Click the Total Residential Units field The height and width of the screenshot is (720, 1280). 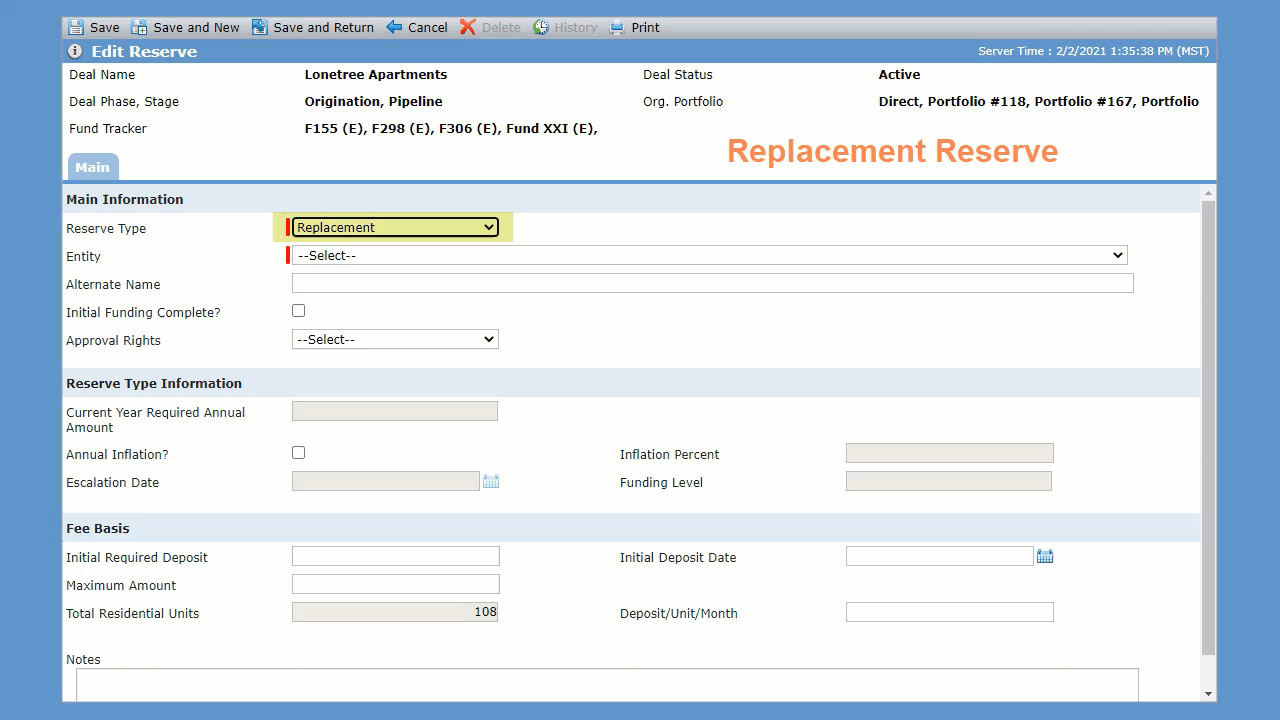point(395,612)
